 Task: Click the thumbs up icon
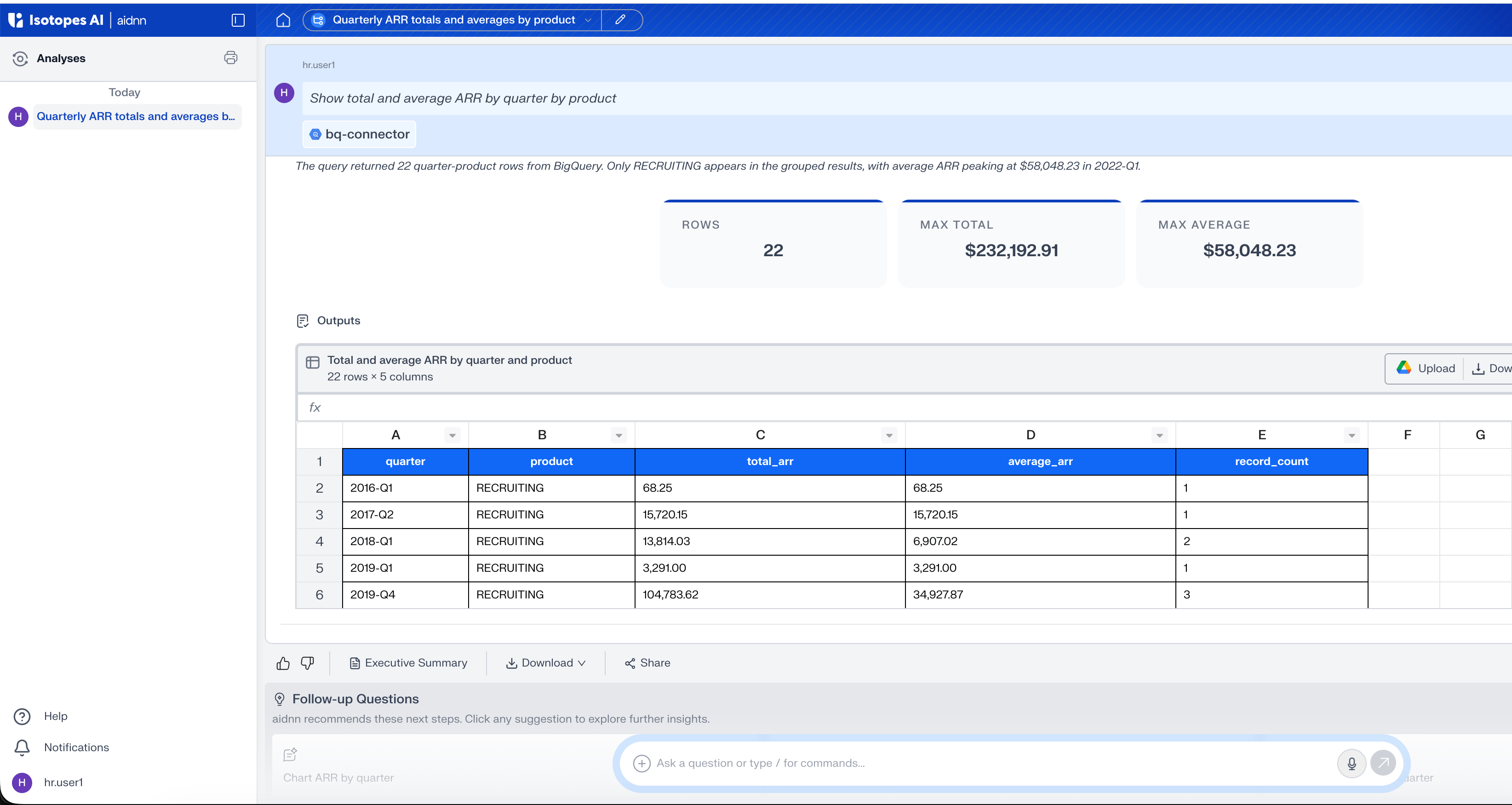[x=283, y=663]
